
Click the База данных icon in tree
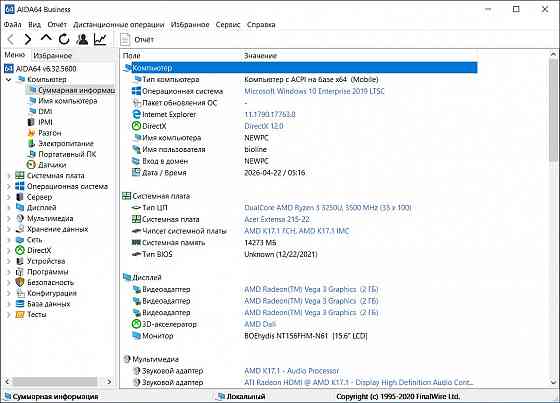[20, 304]
